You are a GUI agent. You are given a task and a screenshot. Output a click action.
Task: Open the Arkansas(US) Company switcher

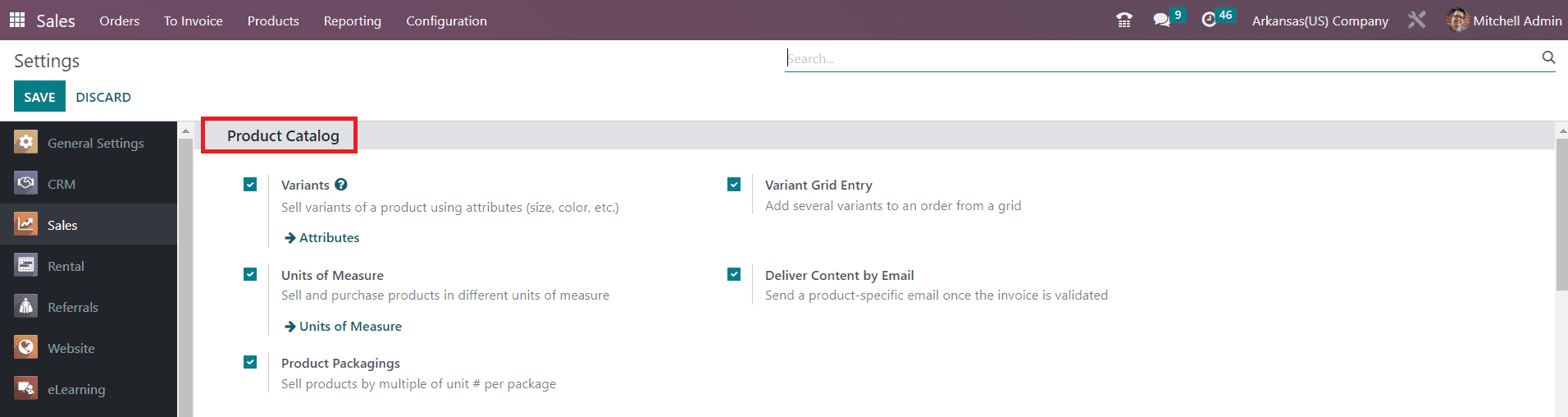tap(1320, 21)
